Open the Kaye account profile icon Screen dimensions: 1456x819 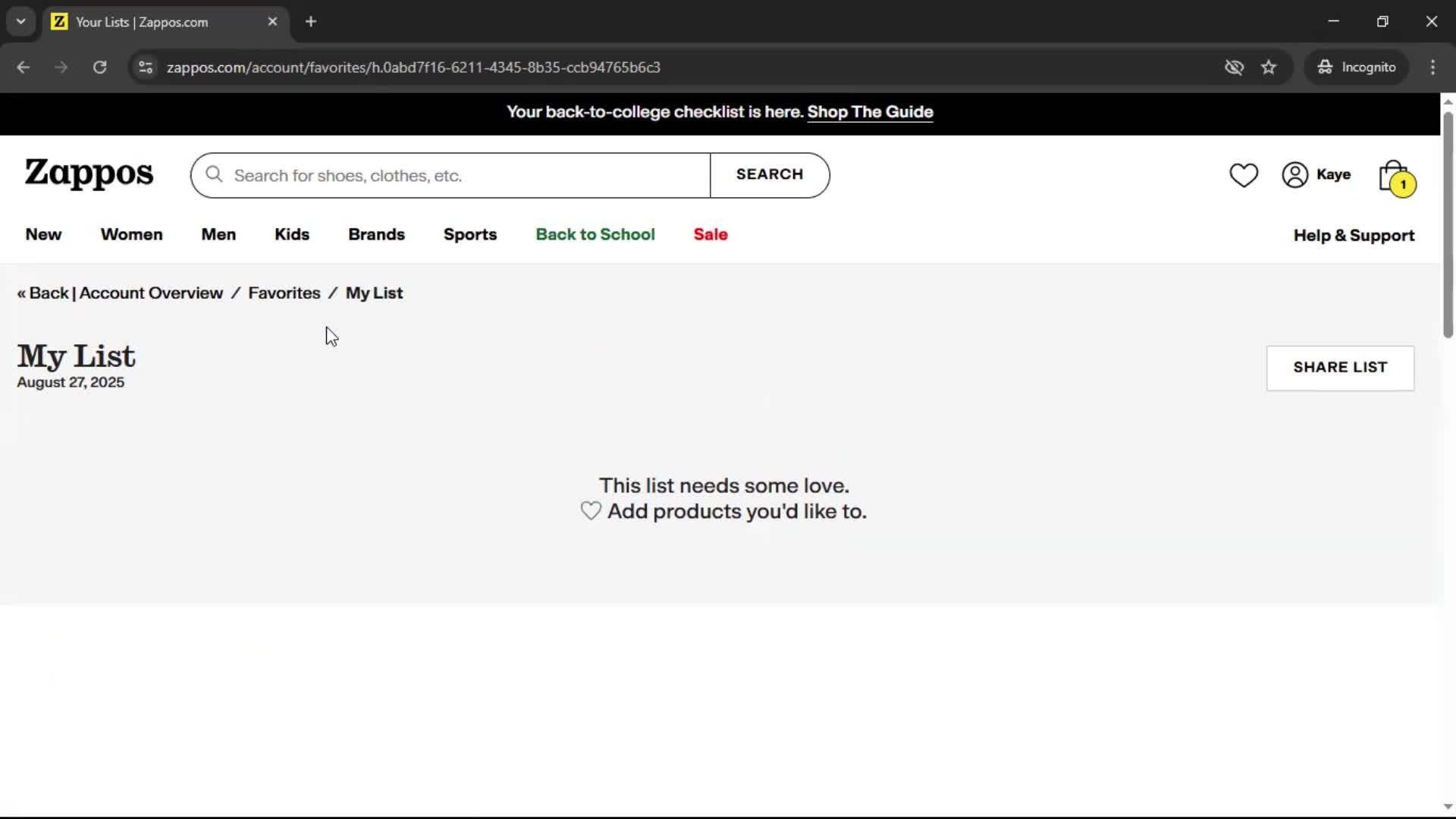coord(1294,175)
